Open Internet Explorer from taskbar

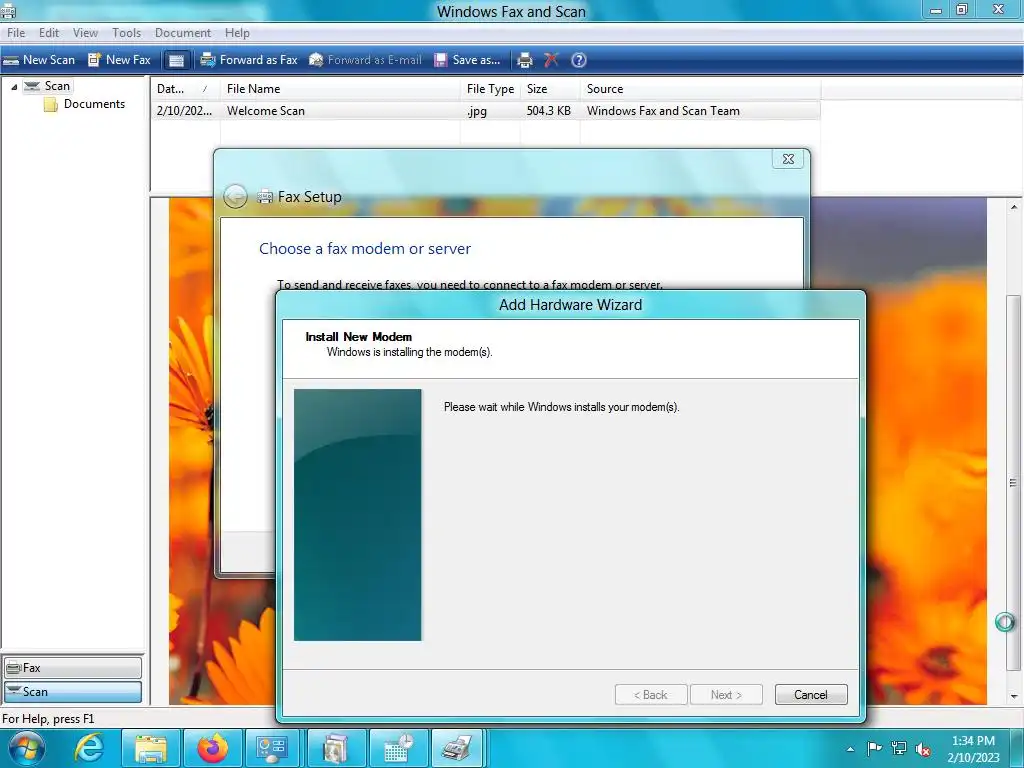[89, 748]
